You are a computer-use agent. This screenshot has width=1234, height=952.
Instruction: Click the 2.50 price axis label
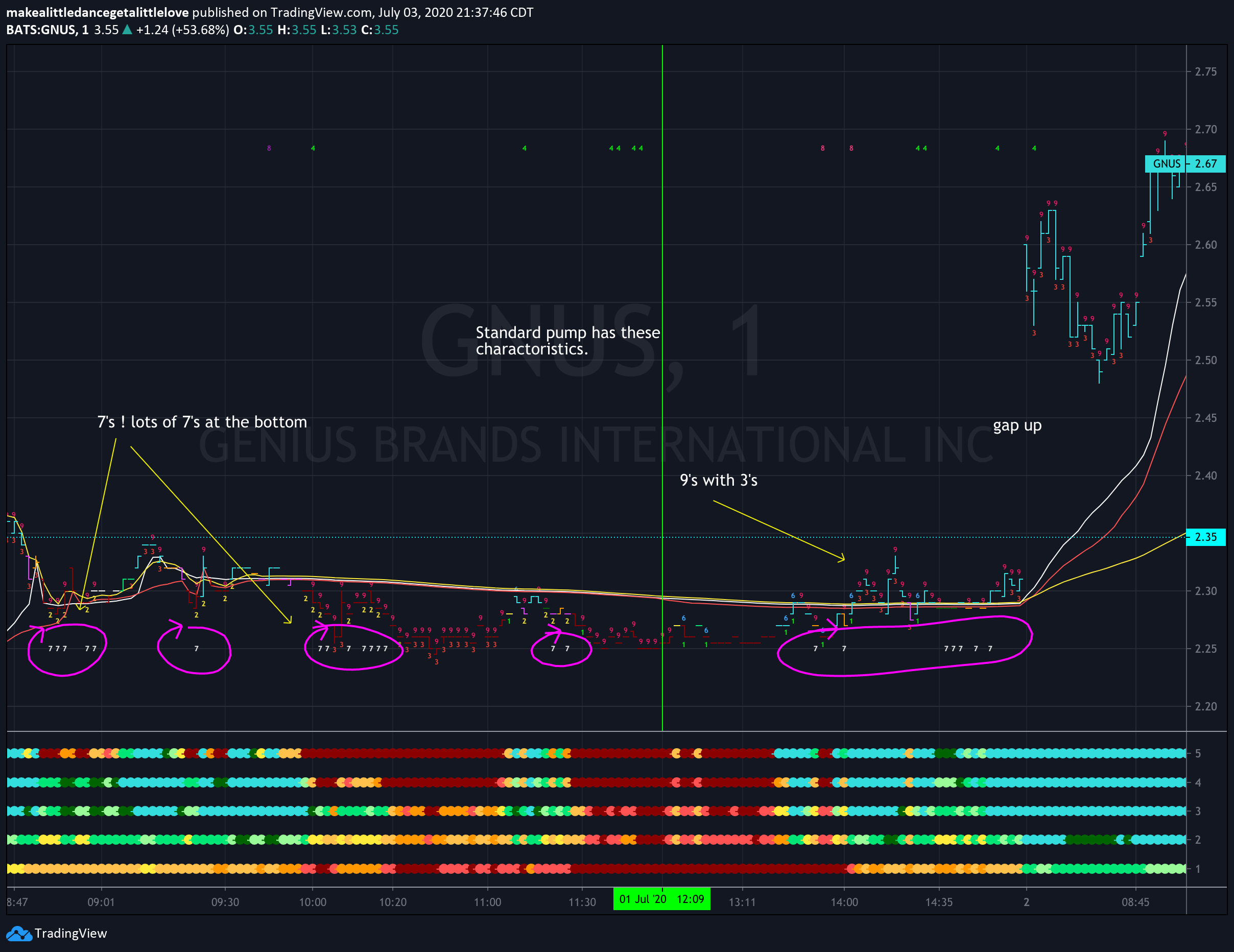tap(1206, 360)
